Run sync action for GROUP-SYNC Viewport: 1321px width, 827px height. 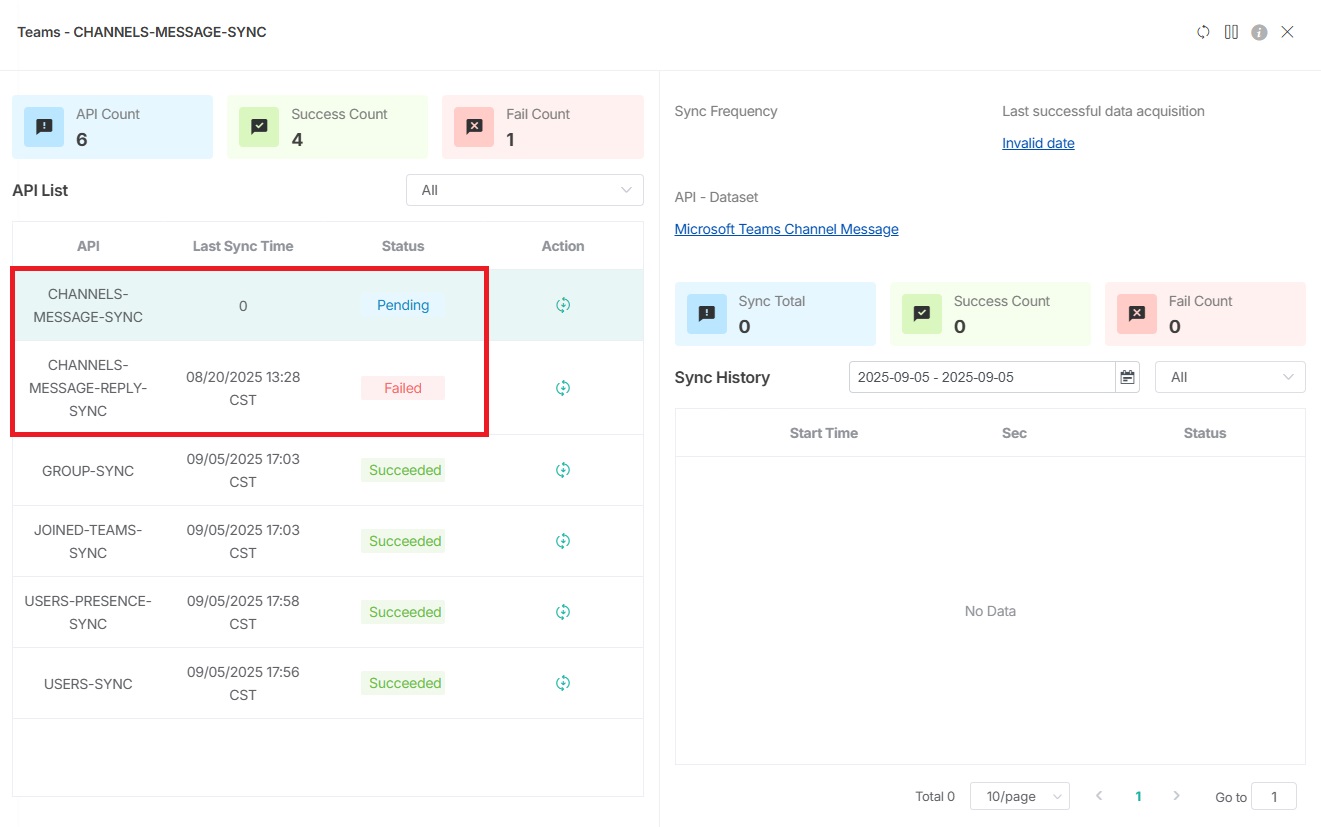[563, 470]
